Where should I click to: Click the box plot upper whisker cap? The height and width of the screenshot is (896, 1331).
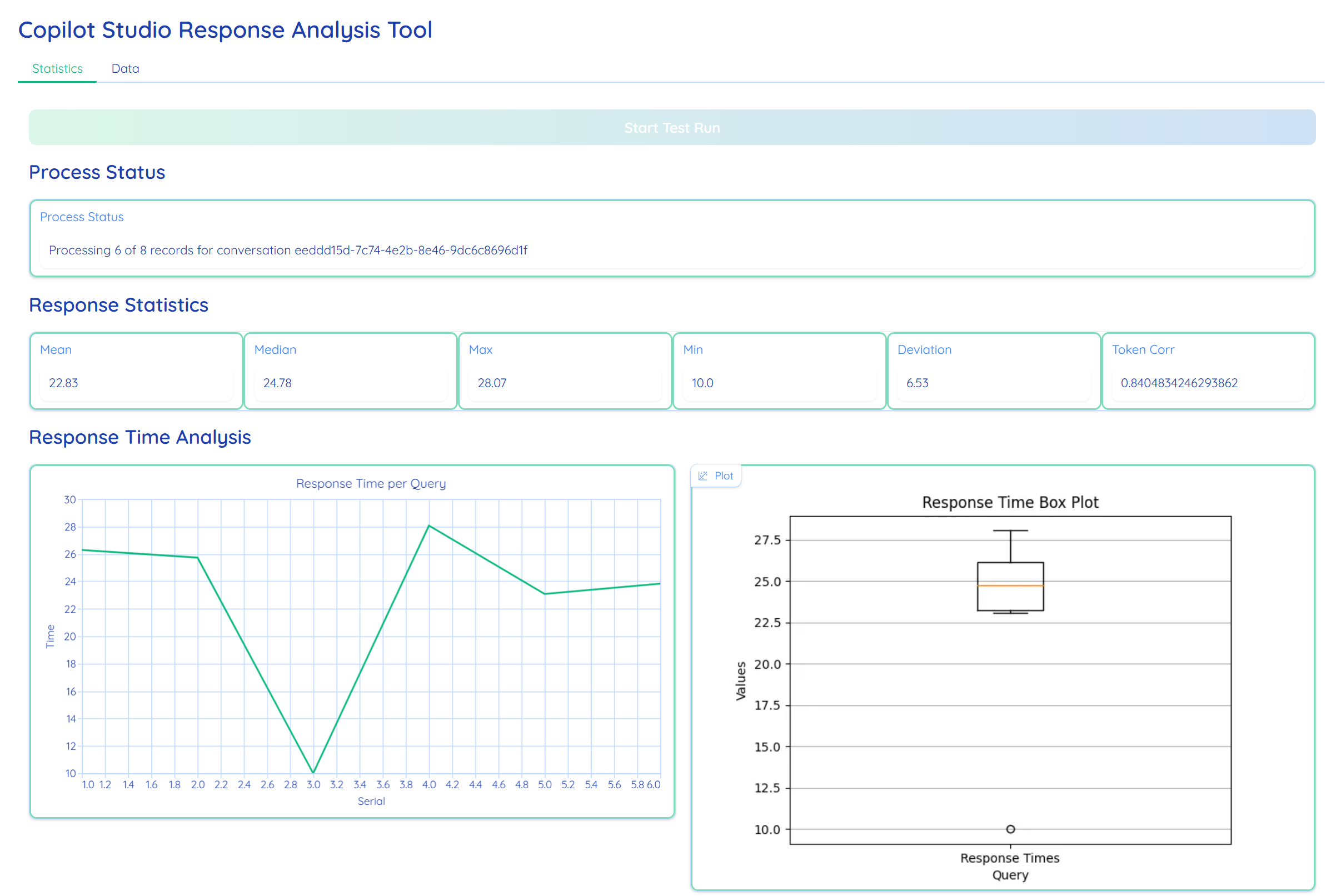1010,530
